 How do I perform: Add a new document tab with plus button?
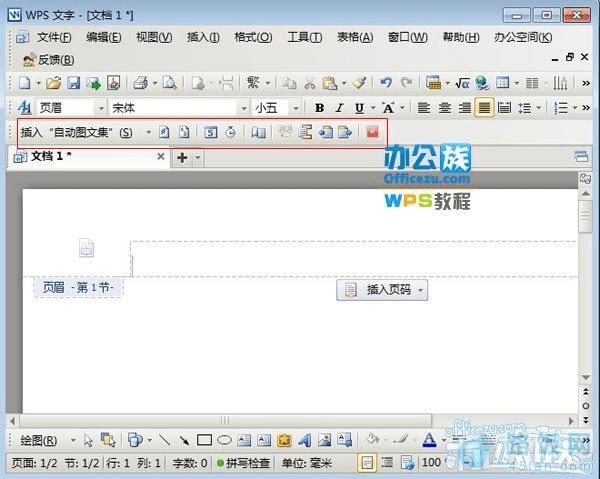(183, 157)
